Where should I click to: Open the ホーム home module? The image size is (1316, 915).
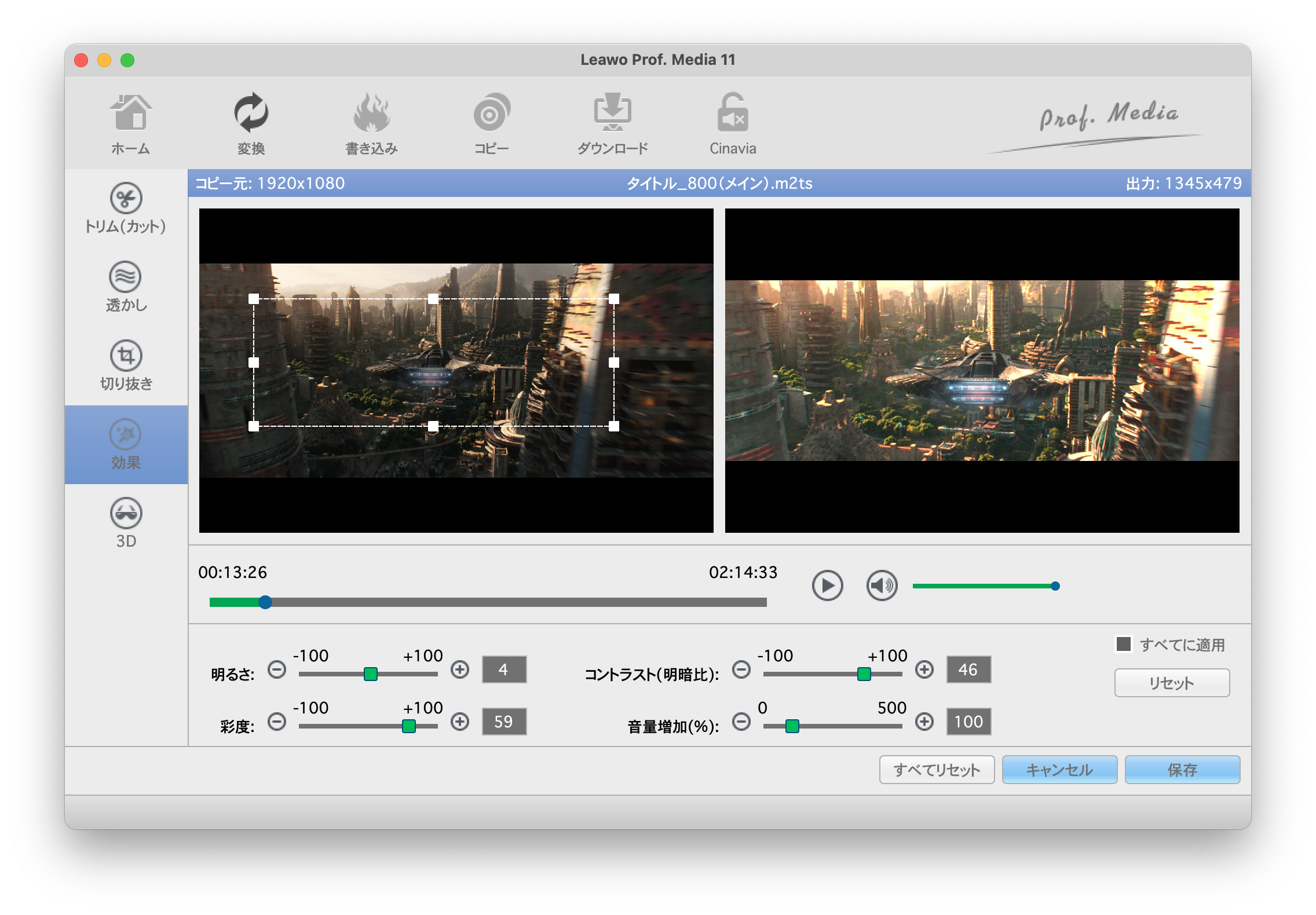tap(130, 124)
